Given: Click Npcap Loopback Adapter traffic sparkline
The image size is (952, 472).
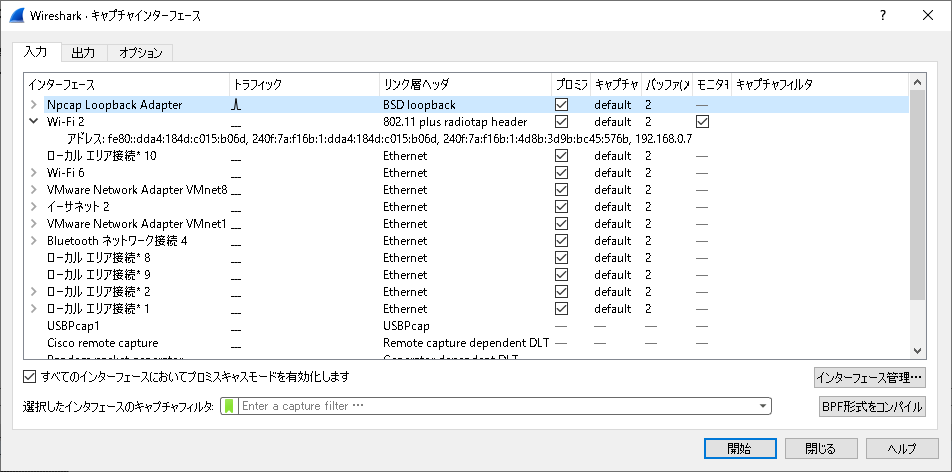Looking at the screenshot, I should 237,104.
